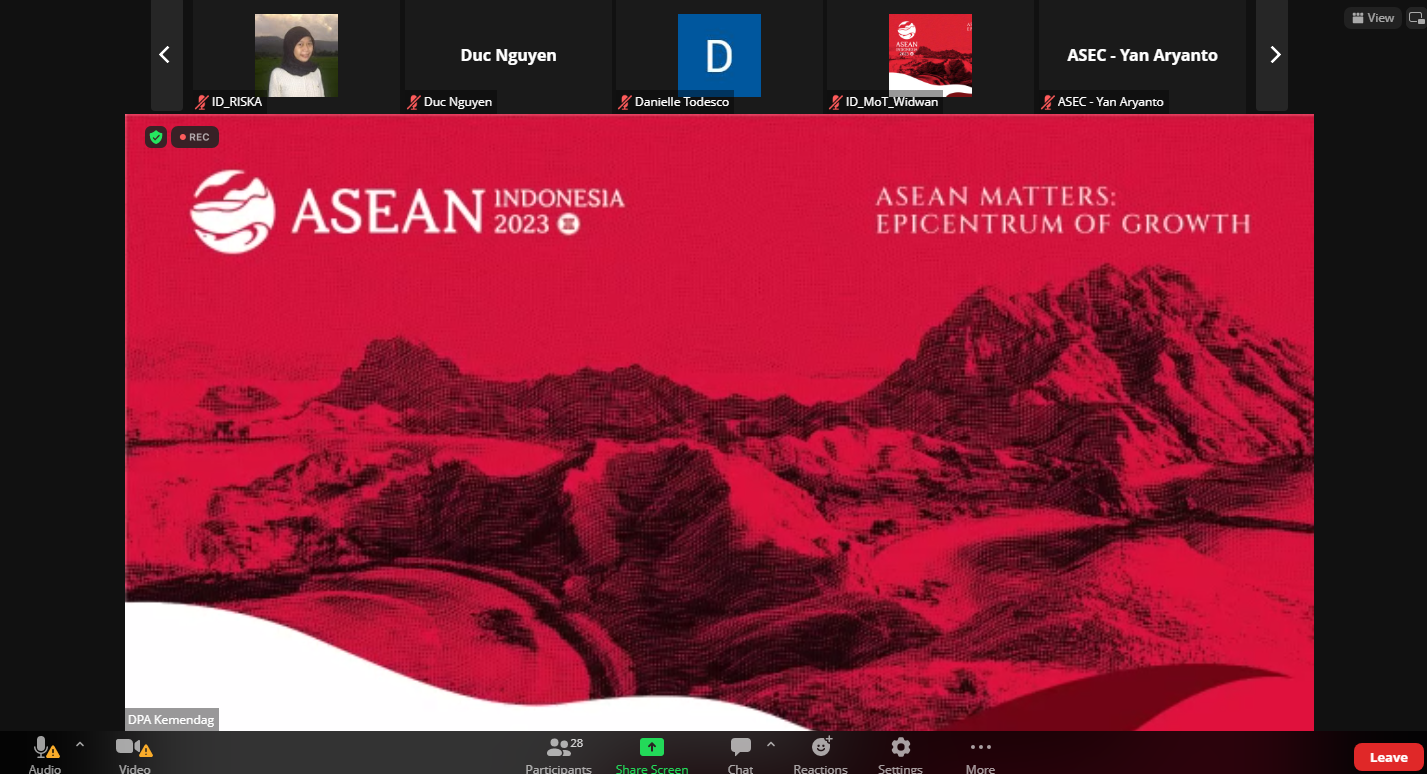The image size is (1427, 774).
Task: Click the green encryption shield icon
Action: coord(155,137)
